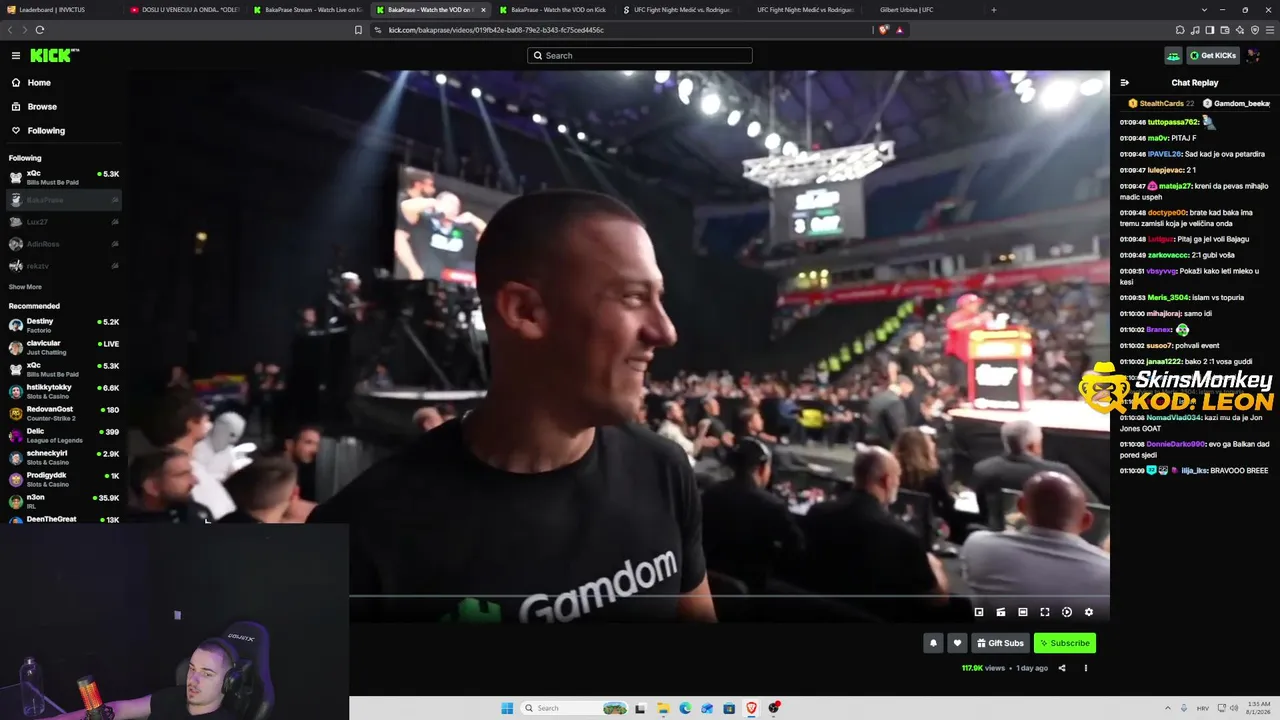
Task: Switch to Leaderboard | INVICTUS browser tab
Action: pos(60,10)
